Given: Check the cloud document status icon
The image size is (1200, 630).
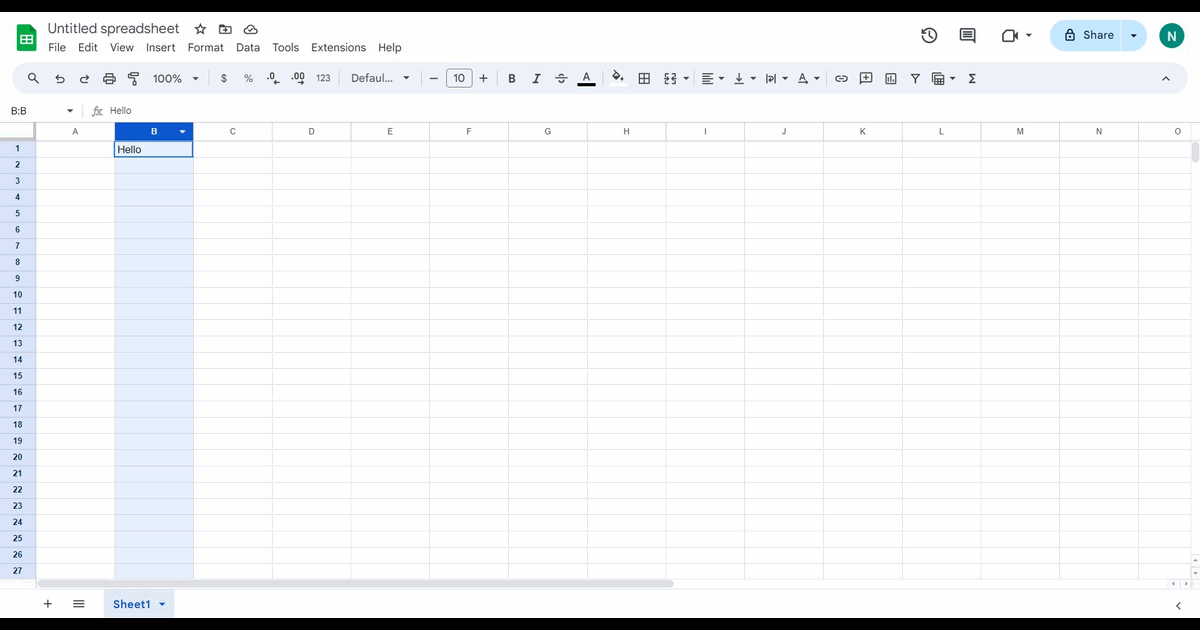Looking at the screenshot, I should tap(250, 29).
